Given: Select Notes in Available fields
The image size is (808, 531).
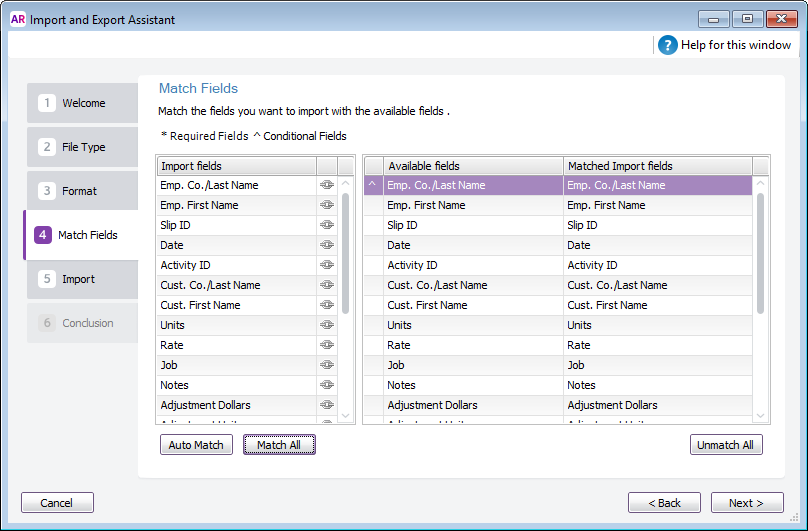Looking at the screenshot, I should click(473, 385).
